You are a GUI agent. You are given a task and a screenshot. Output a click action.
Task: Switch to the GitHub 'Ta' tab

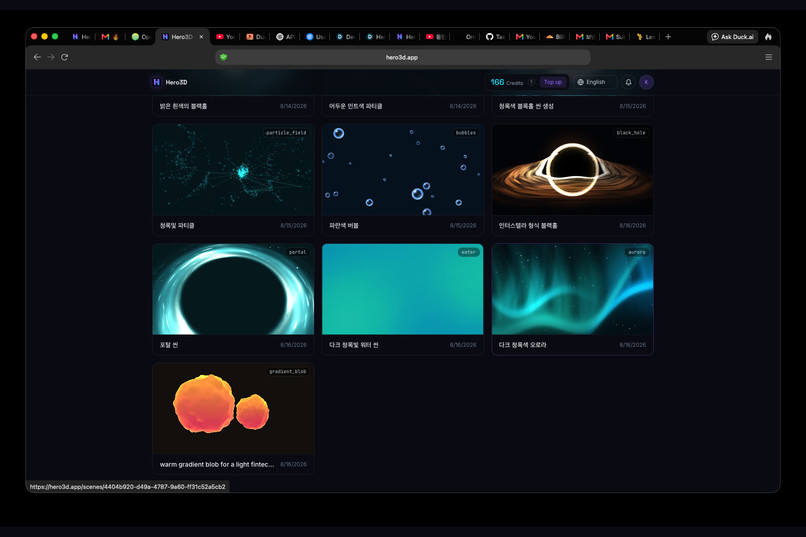pos(495,36)
